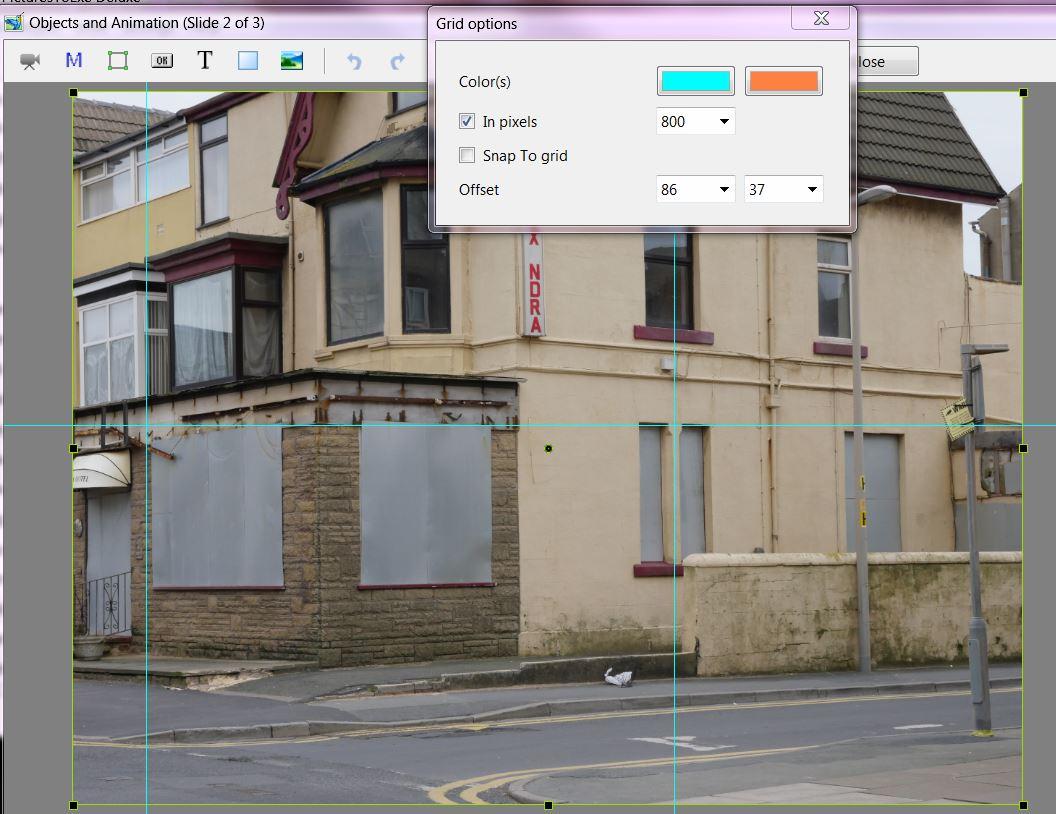Grab the top-left corner handle of the image
The height and width of the screenshot is (814, 1056).
click(x=73, y=93)
